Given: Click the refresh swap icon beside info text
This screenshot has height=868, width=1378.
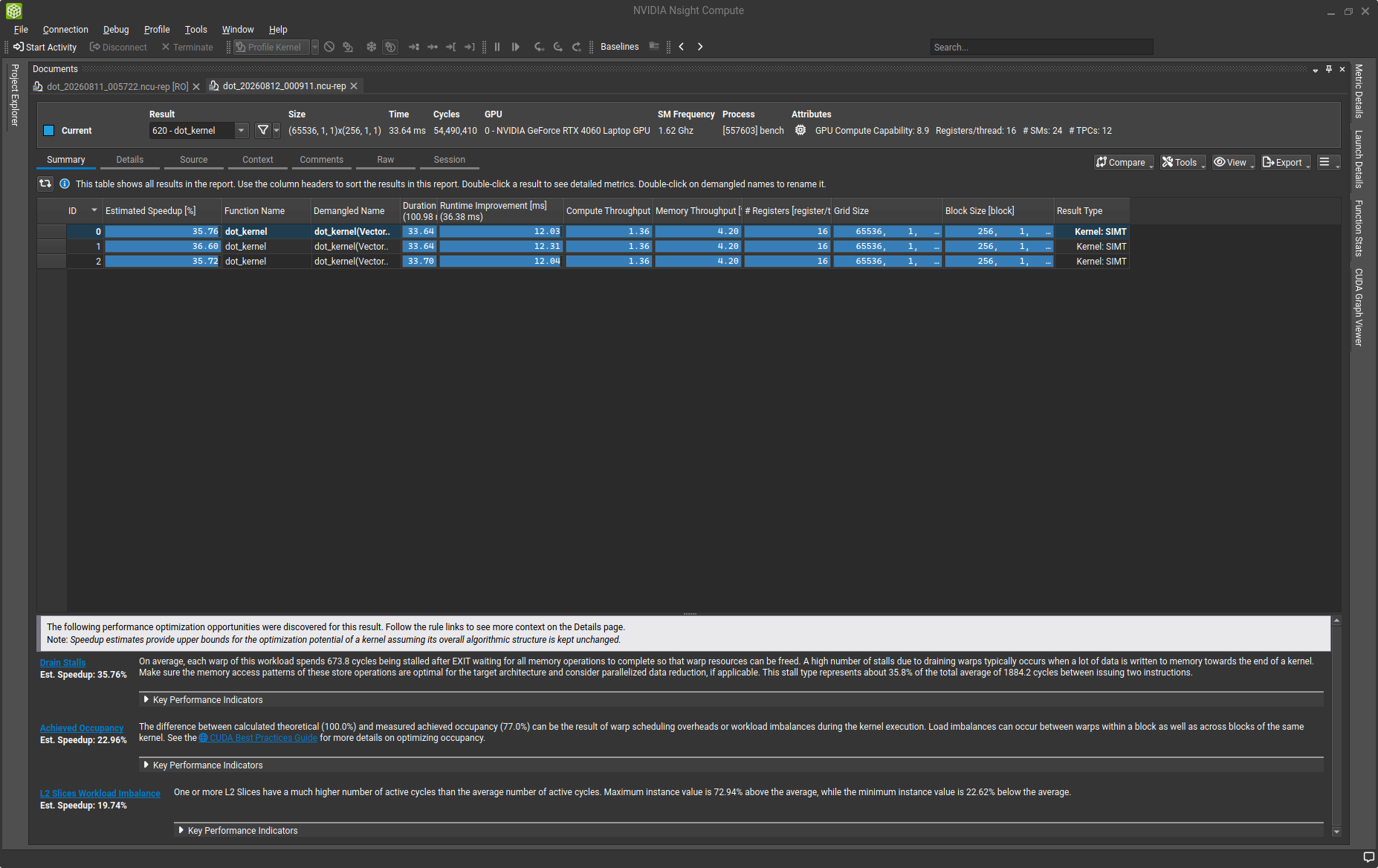Looking at the screenshot, I should click(x=45, y=184).
